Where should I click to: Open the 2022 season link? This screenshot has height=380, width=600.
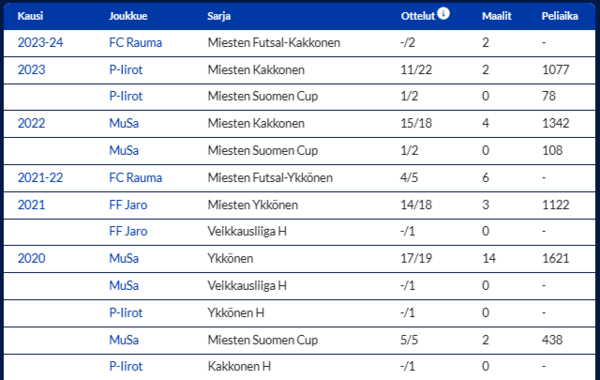(x=31, y=123)
